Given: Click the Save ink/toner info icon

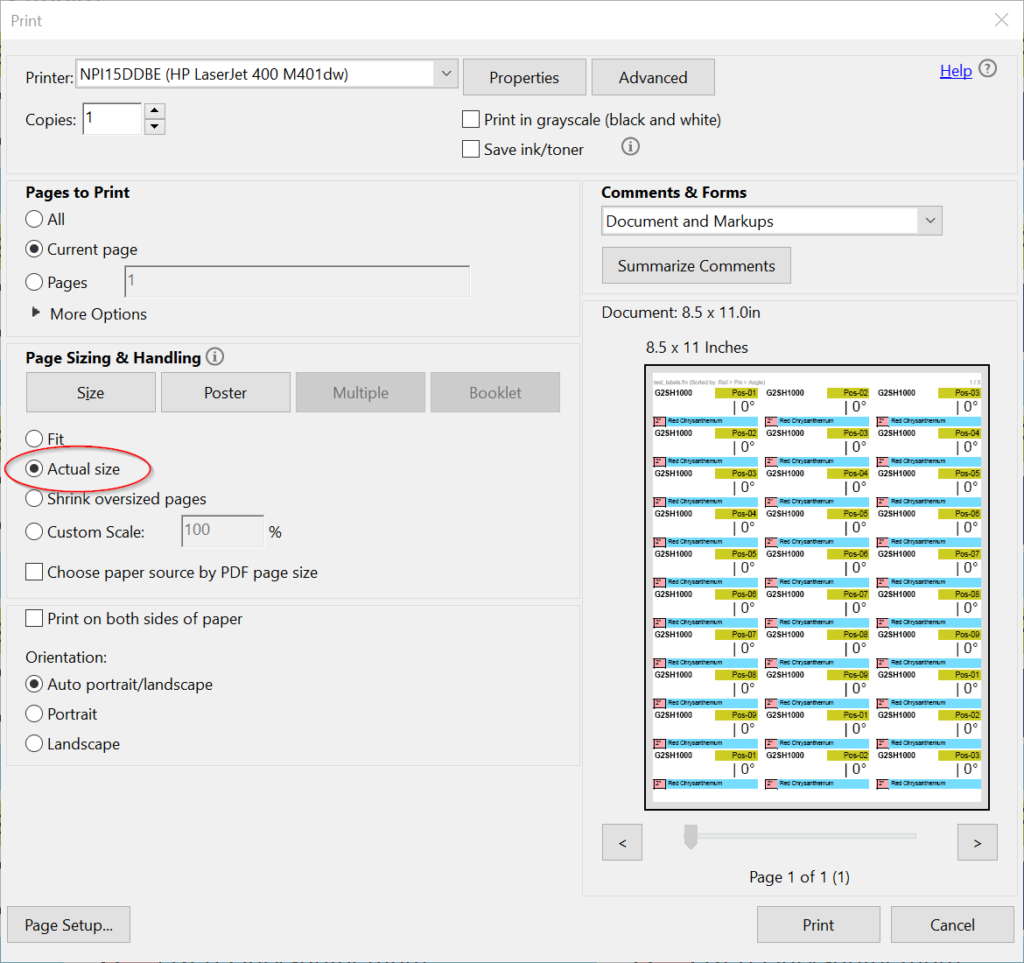Looking at the screenshot, I should [630, 147].
